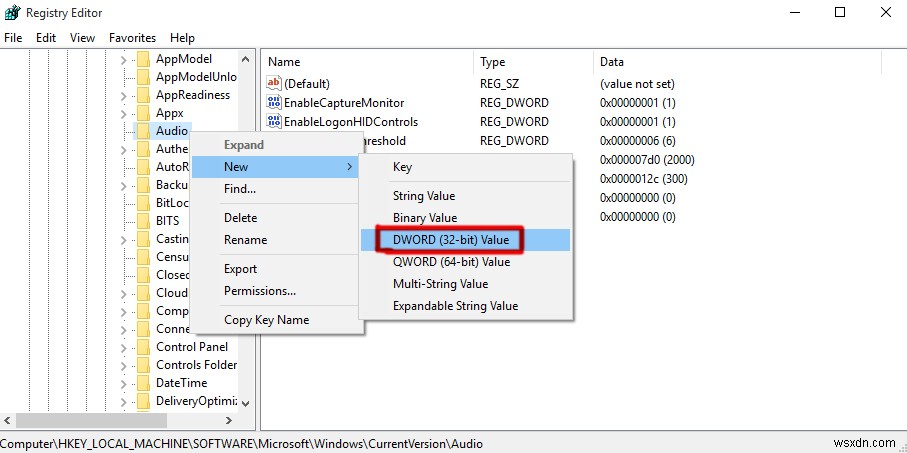Screen dimensions: 907x453
Task: Maximize the Registry Editor window
Action: pos(840,12)
